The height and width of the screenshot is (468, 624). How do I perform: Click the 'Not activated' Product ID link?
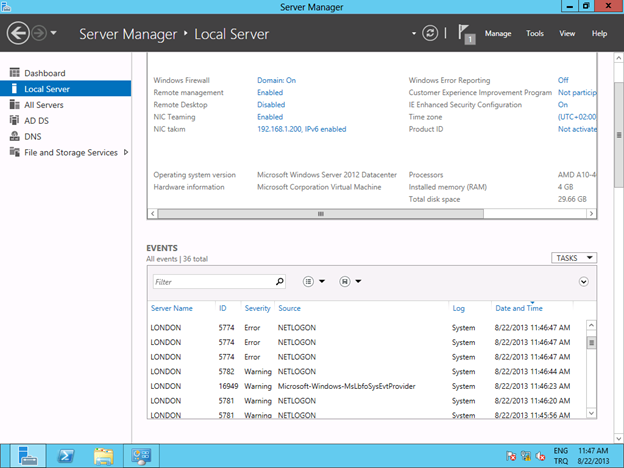577,129
